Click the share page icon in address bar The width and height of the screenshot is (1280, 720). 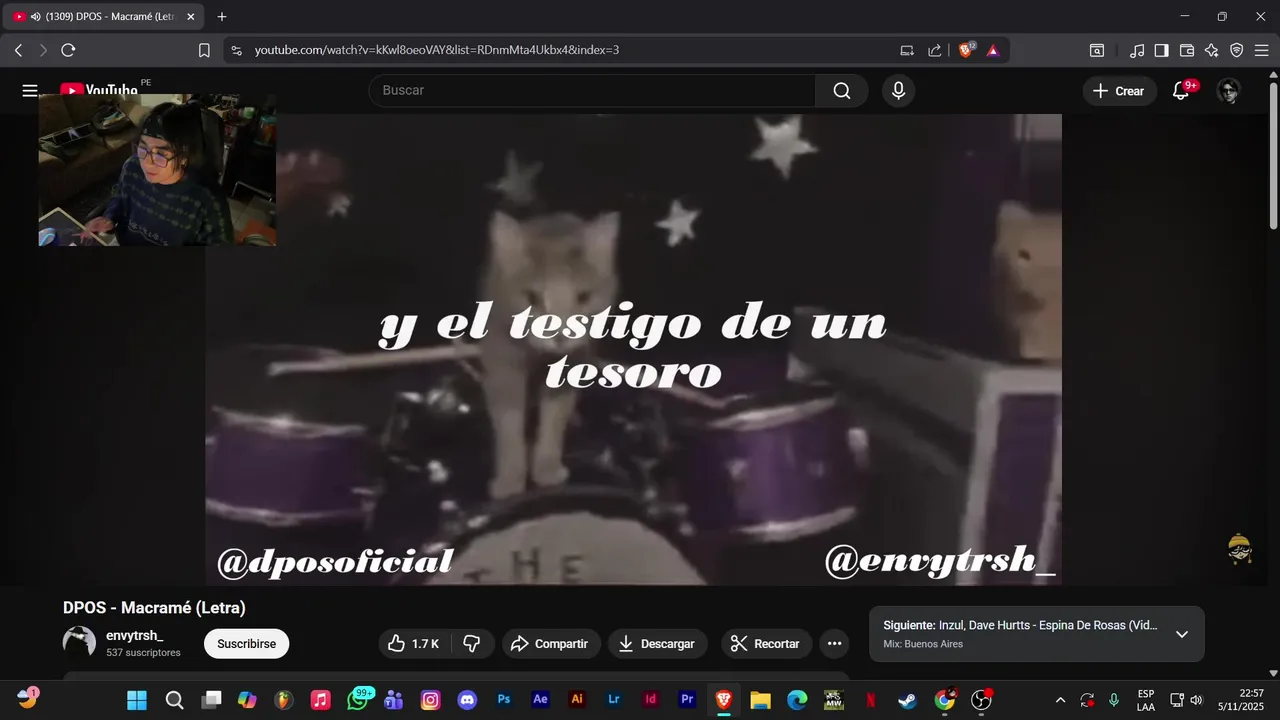coord(935,50)
